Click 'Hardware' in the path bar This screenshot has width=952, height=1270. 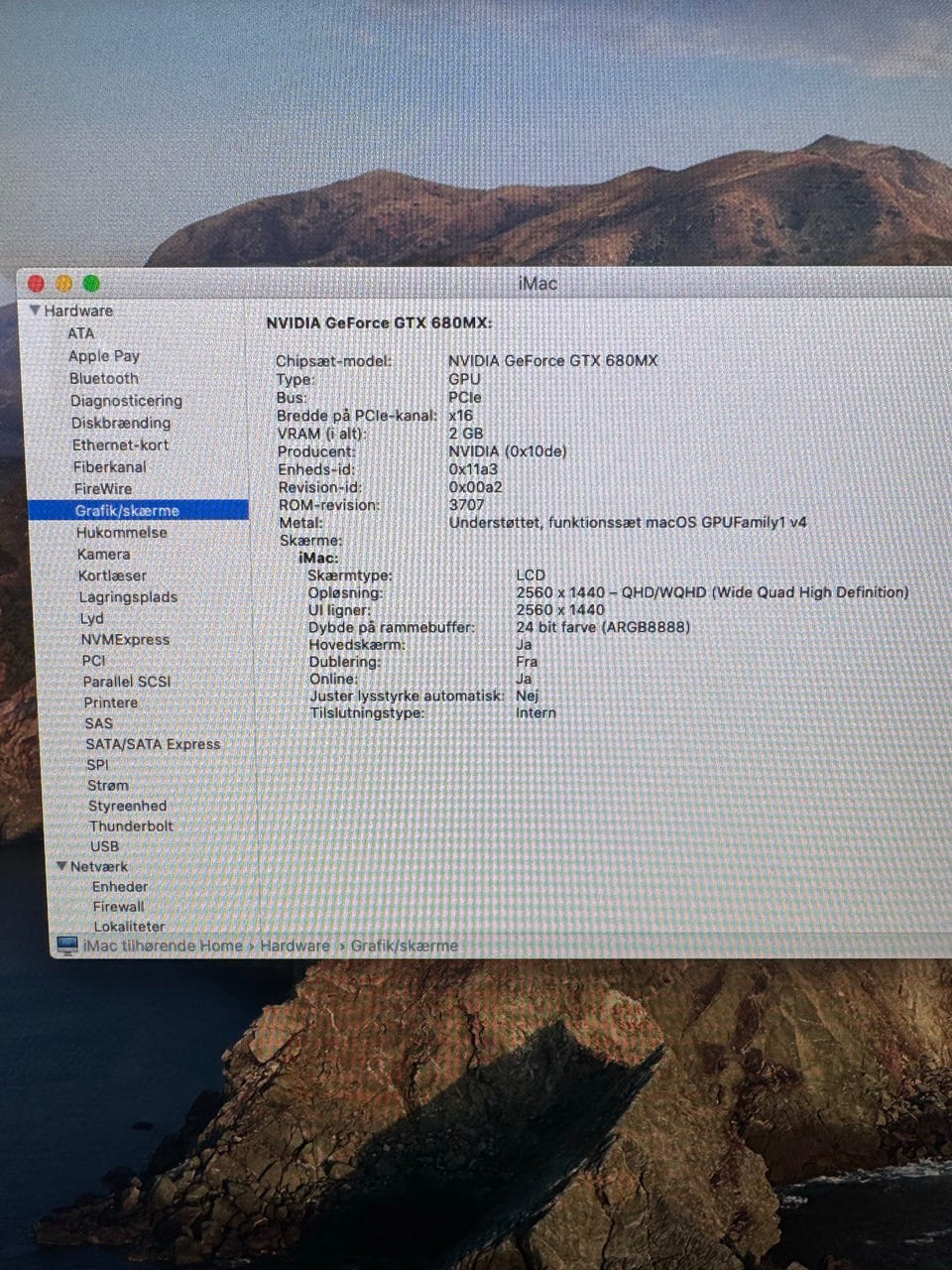[x=295, y=946]
